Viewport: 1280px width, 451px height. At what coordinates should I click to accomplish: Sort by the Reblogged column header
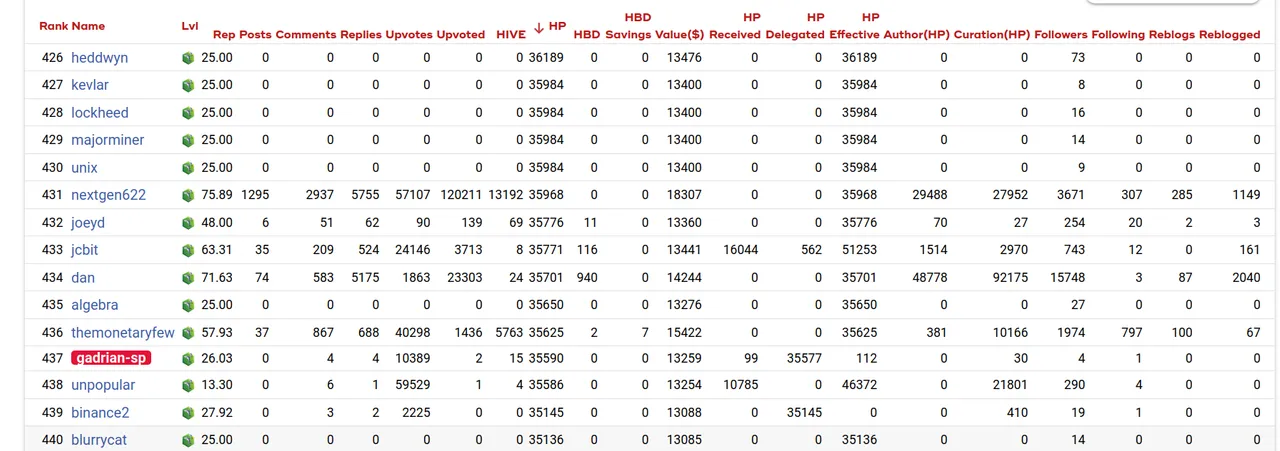coord(1229,34)
